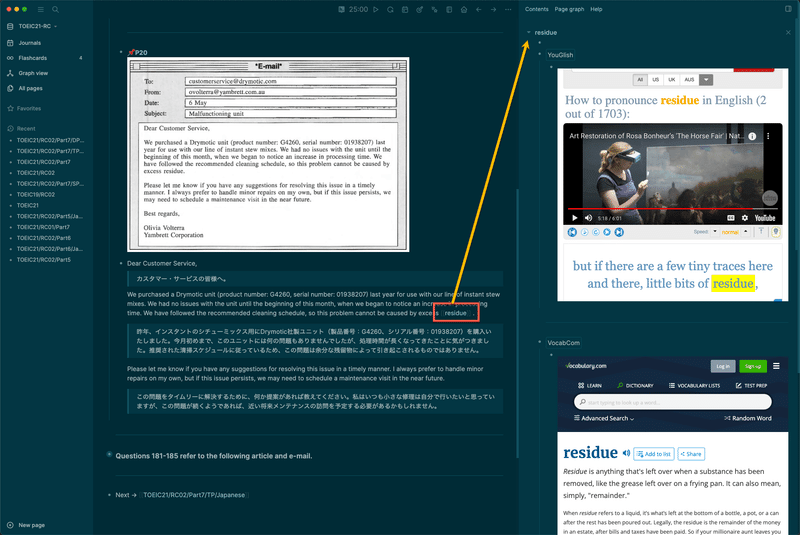Click the YouTube video progress bar
Screen dimensions: 800x535
[x=672, y=209]
